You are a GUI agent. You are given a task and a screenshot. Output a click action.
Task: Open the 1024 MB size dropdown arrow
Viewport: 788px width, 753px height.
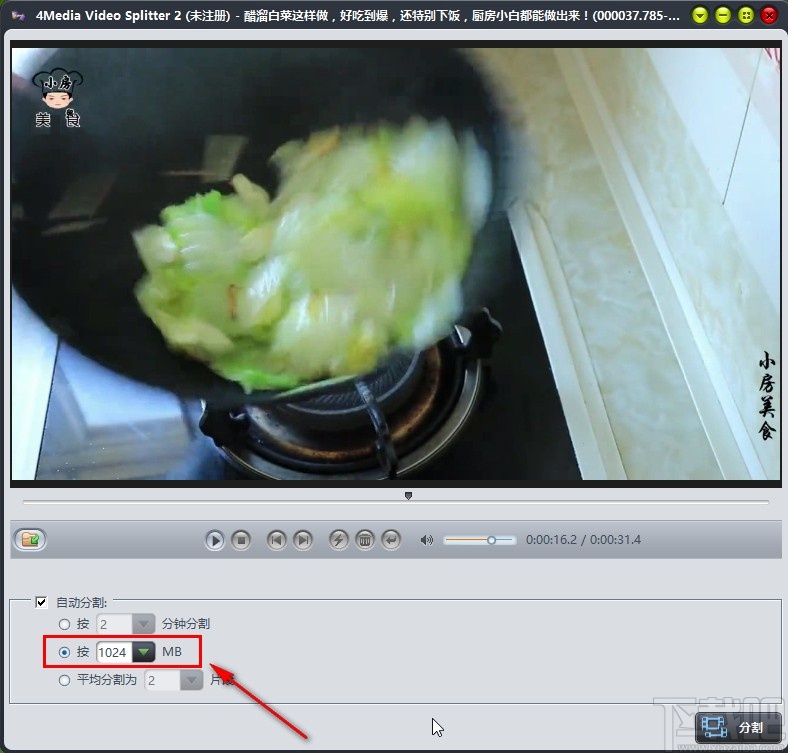[x=144, y=652]
